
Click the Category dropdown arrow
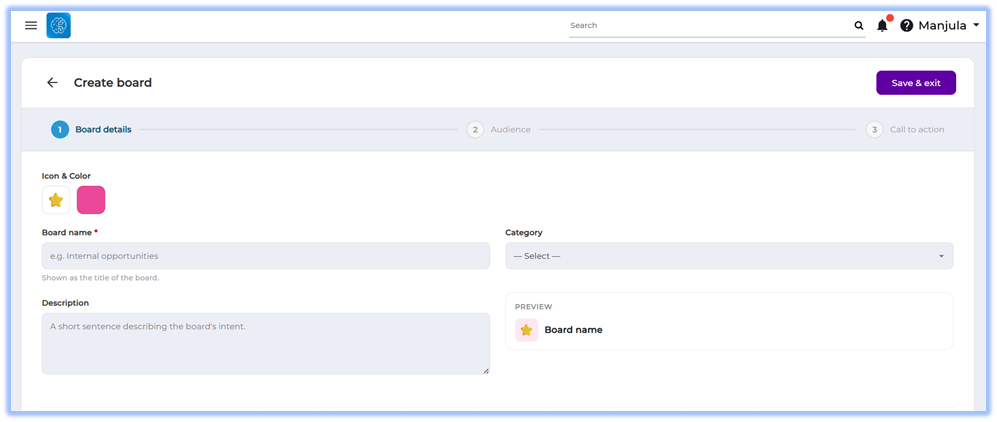pos(941,256)
